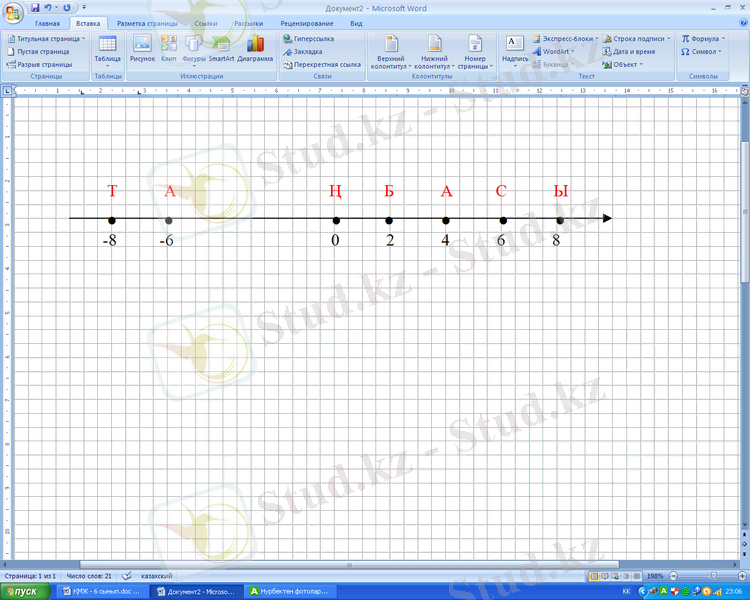Screen dimensions: 750x600
Task: Open the Клип clip art panel
Action: (x=168, y=48)
